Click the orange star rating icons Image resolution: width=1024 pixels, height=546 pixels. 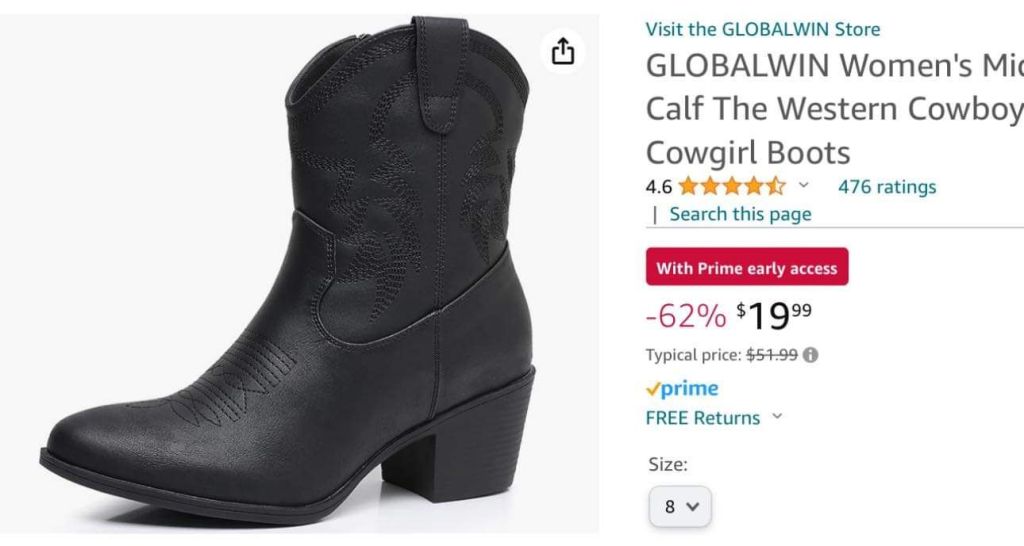(731, 186)
